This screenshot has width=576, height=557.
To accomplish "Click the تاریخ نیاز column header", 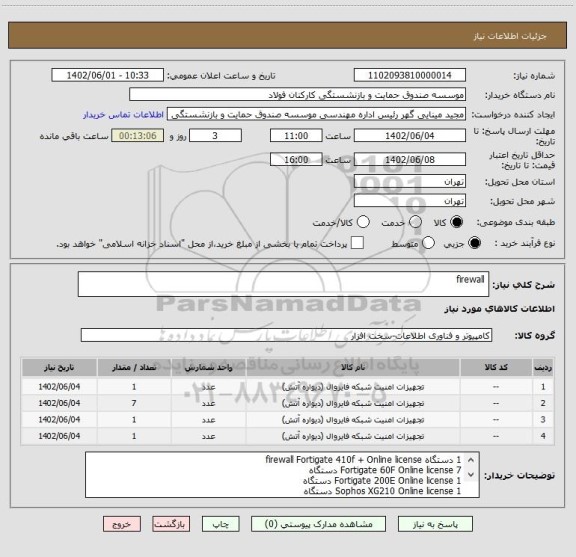I will (59, 367).
